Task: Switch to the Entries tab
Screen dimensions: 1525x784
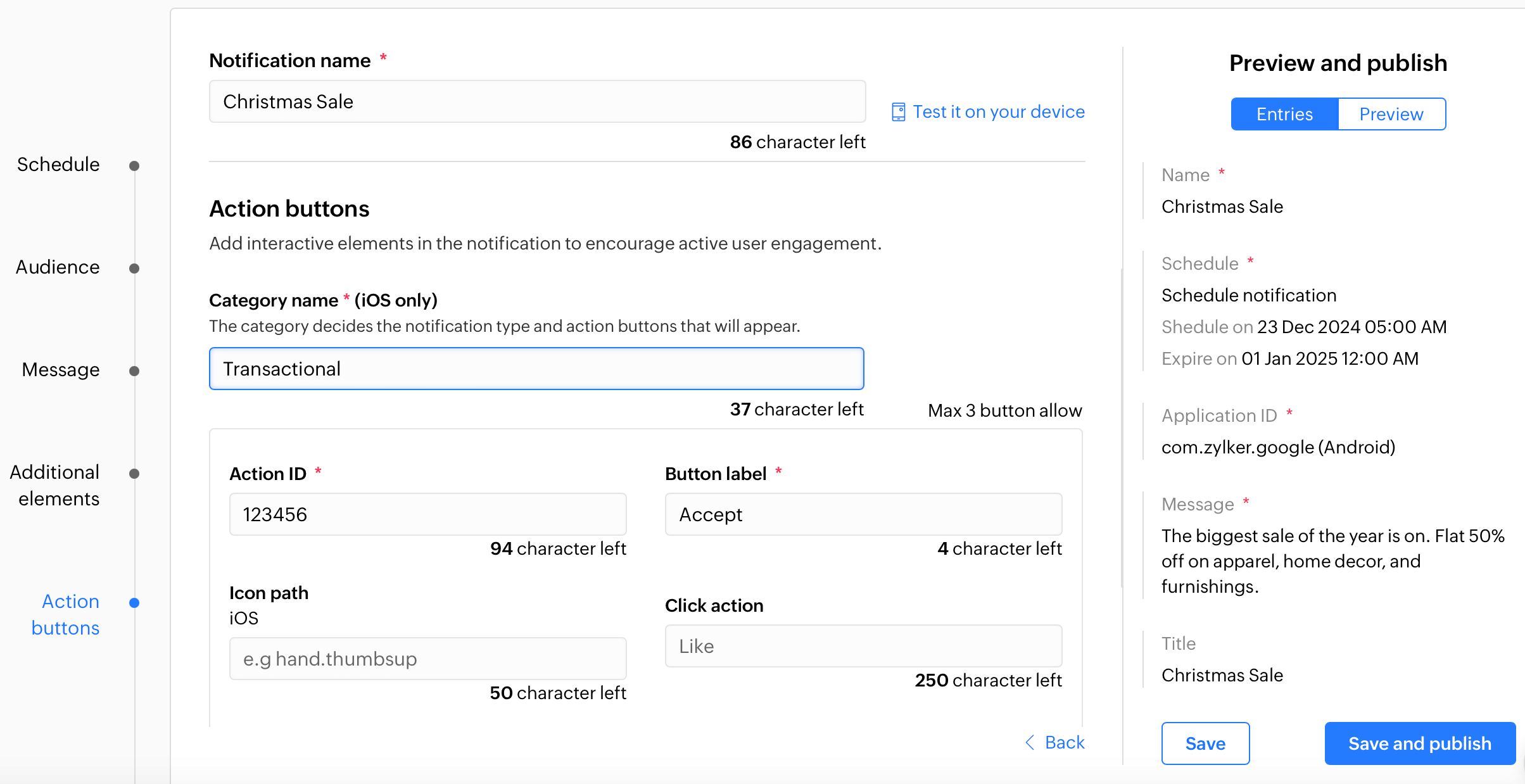Action: coord(1284,114)
